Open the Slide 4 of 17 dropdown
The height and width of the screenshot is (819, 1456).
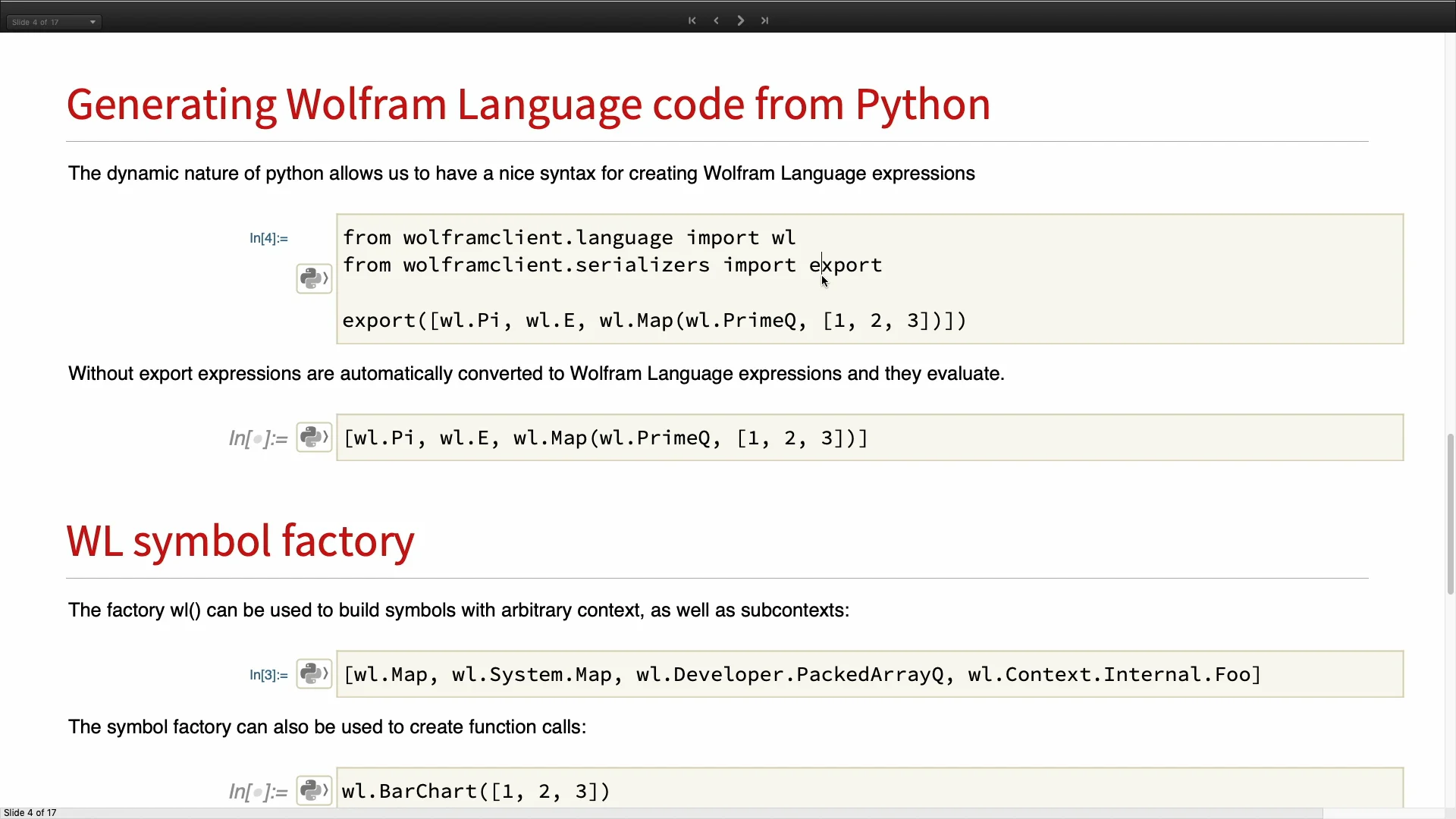54,22
